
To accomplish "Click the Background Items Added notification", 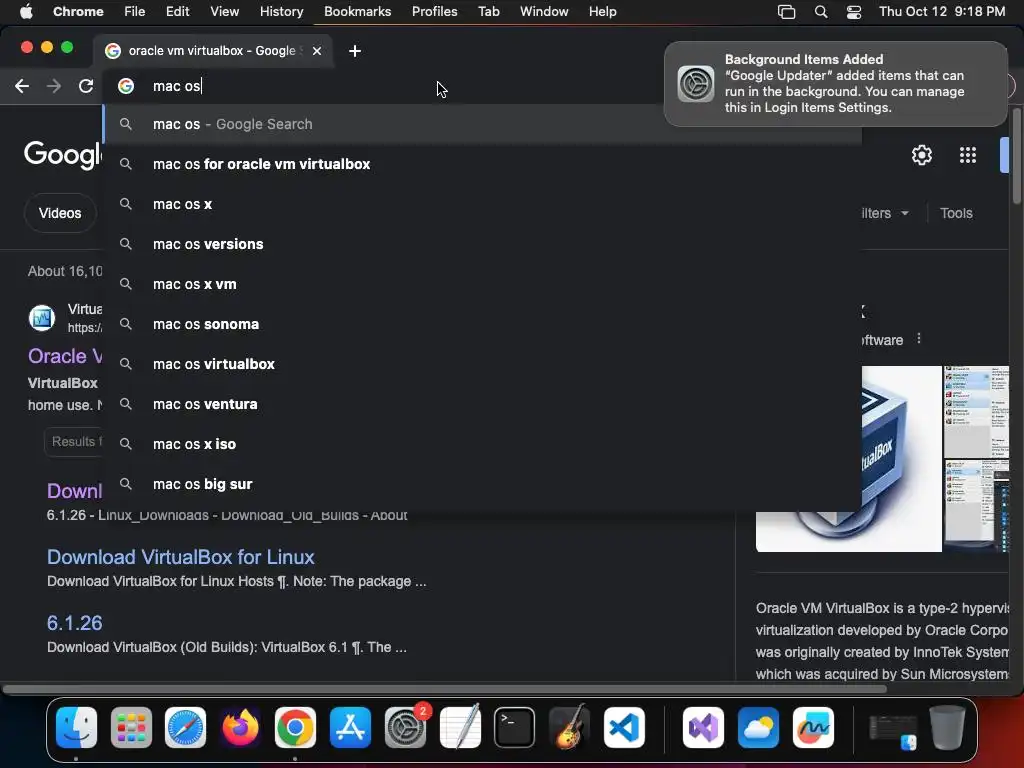I will point(836,84).
